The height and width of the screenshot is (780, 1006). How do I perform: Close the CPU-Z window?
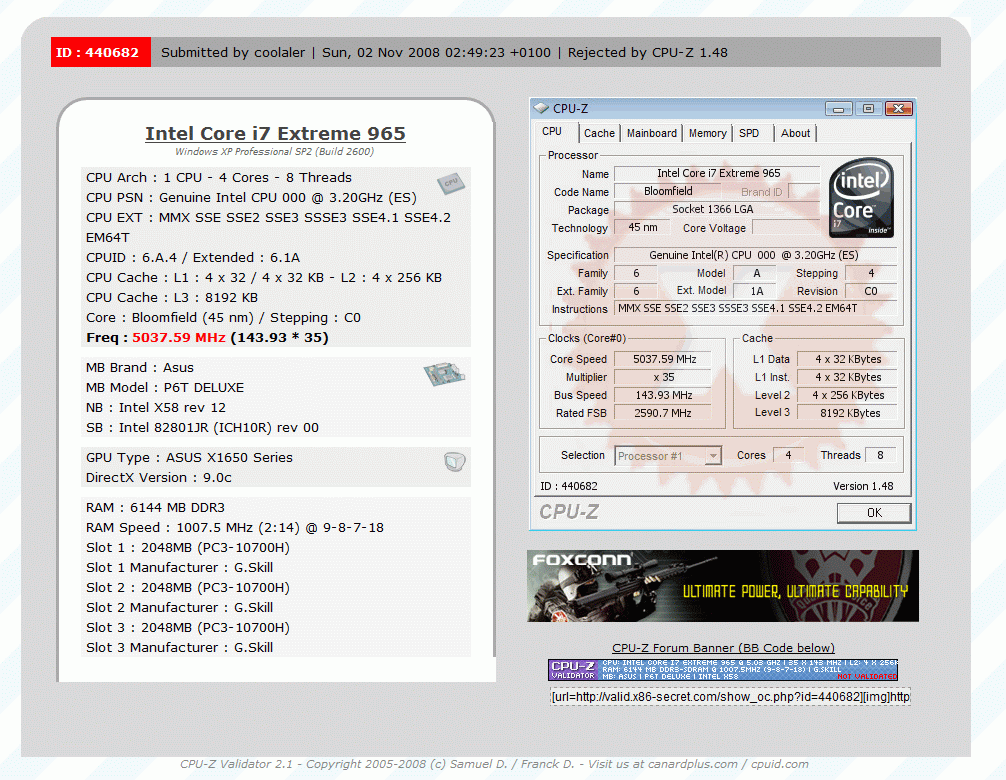click(x=899, y=108)
